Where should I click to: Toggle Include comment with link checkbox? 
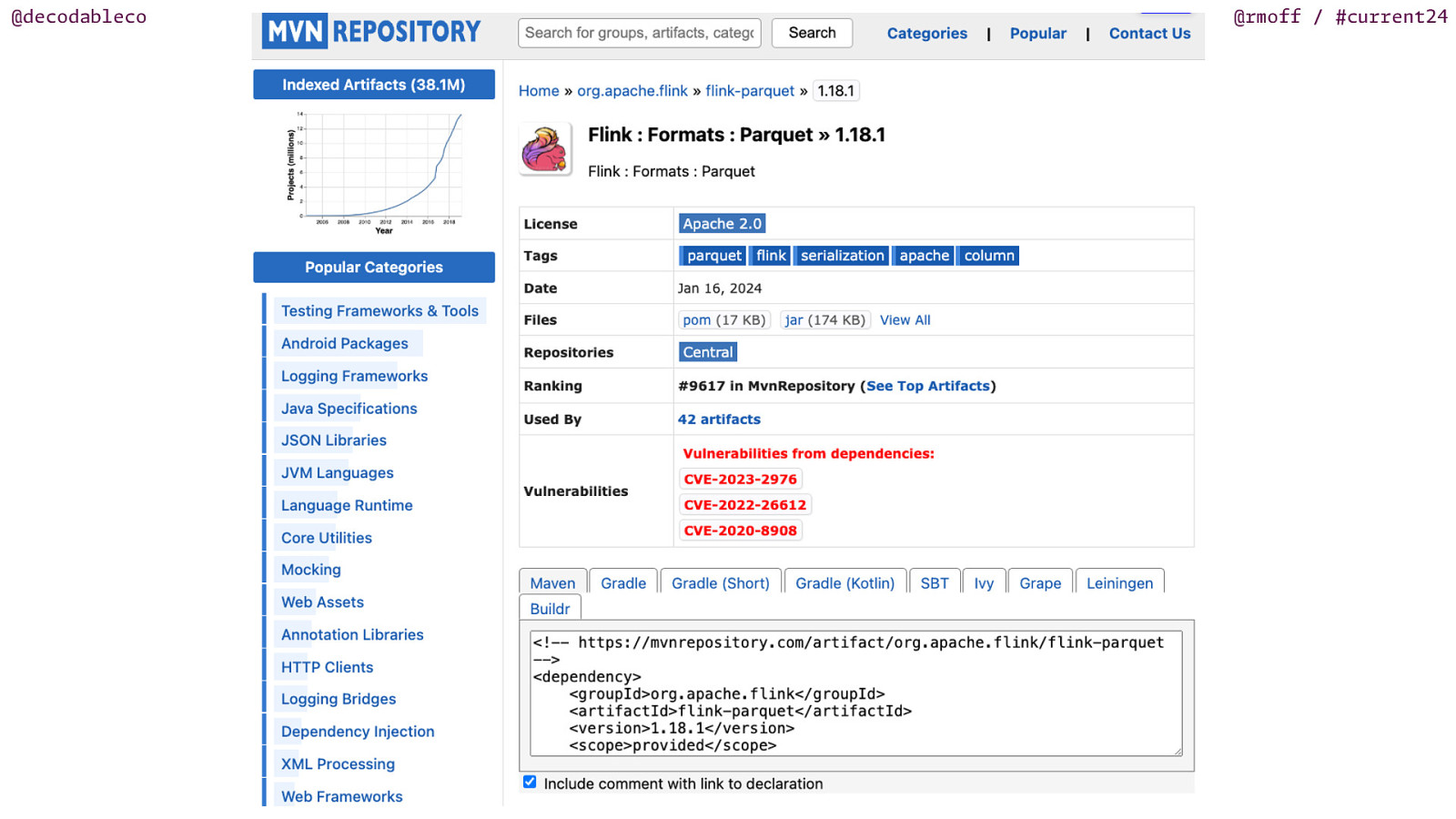530,782
